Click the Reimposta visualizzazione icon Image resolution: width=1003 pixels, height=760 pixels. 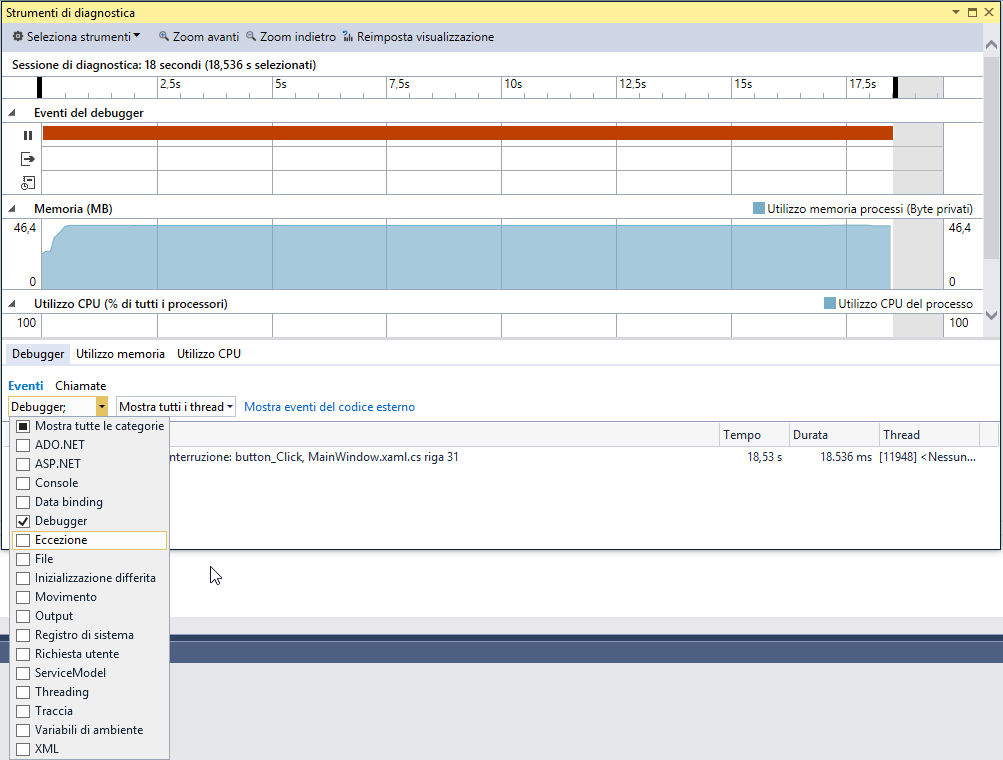click(348, 36)
